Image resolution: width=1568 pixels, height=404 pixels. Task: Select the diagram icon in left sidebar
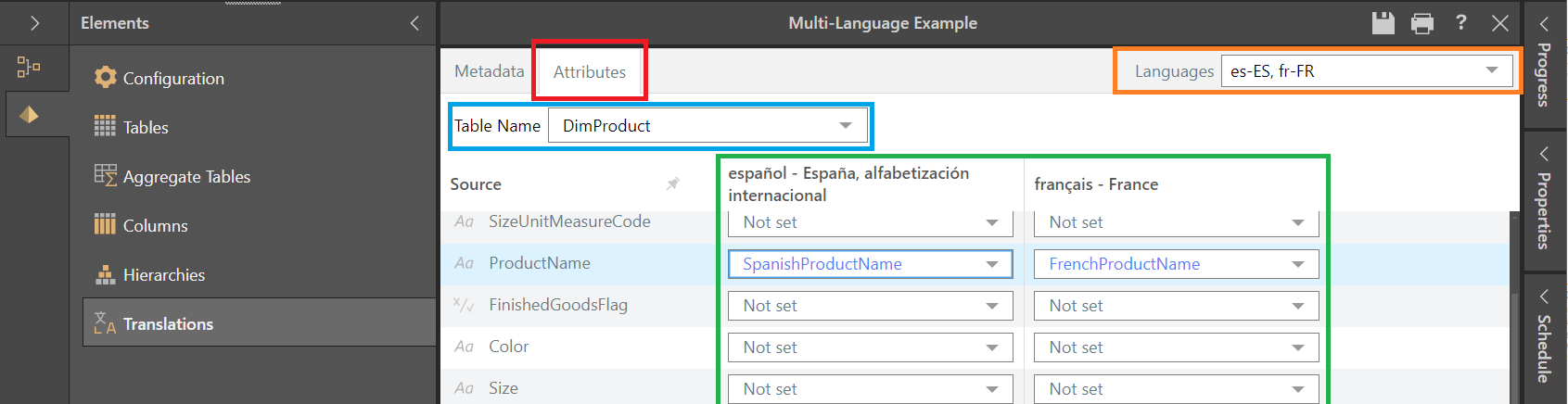(x=29, y=67)
